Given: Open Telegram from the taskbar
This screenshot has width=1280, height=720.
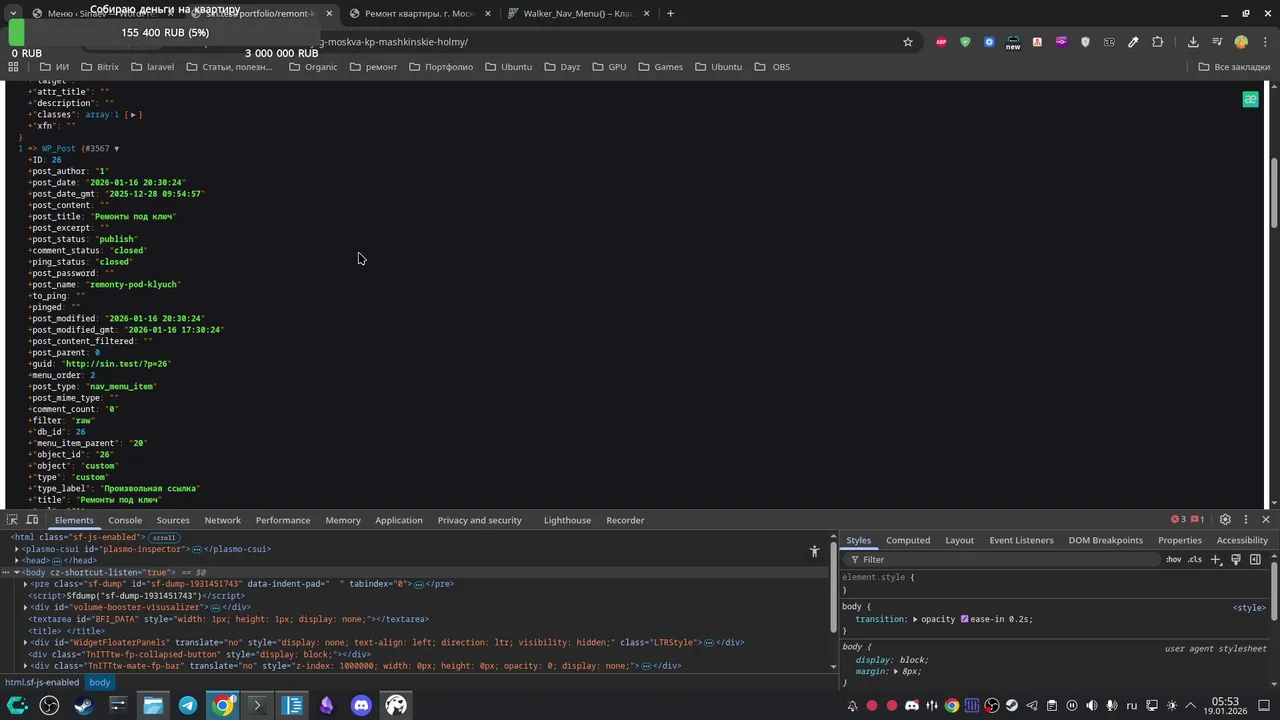Looking at the screenshot, I should [187, 706].
